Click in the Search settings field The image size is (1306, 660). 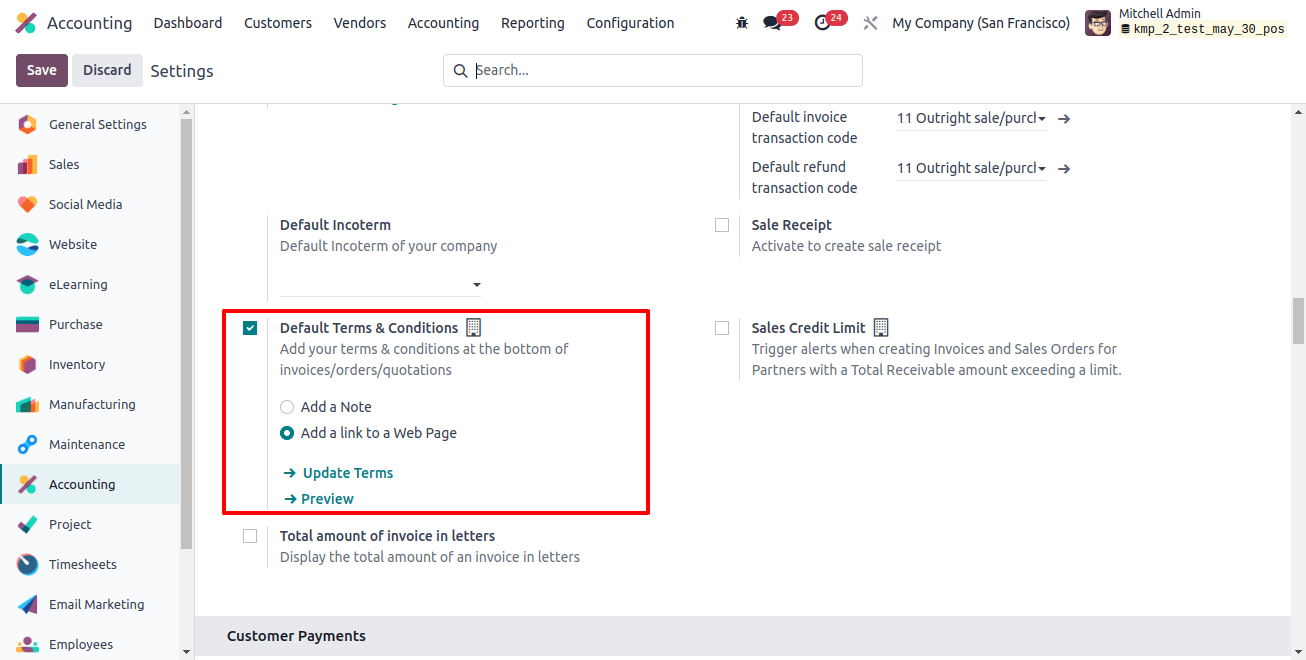coord(653,71)
